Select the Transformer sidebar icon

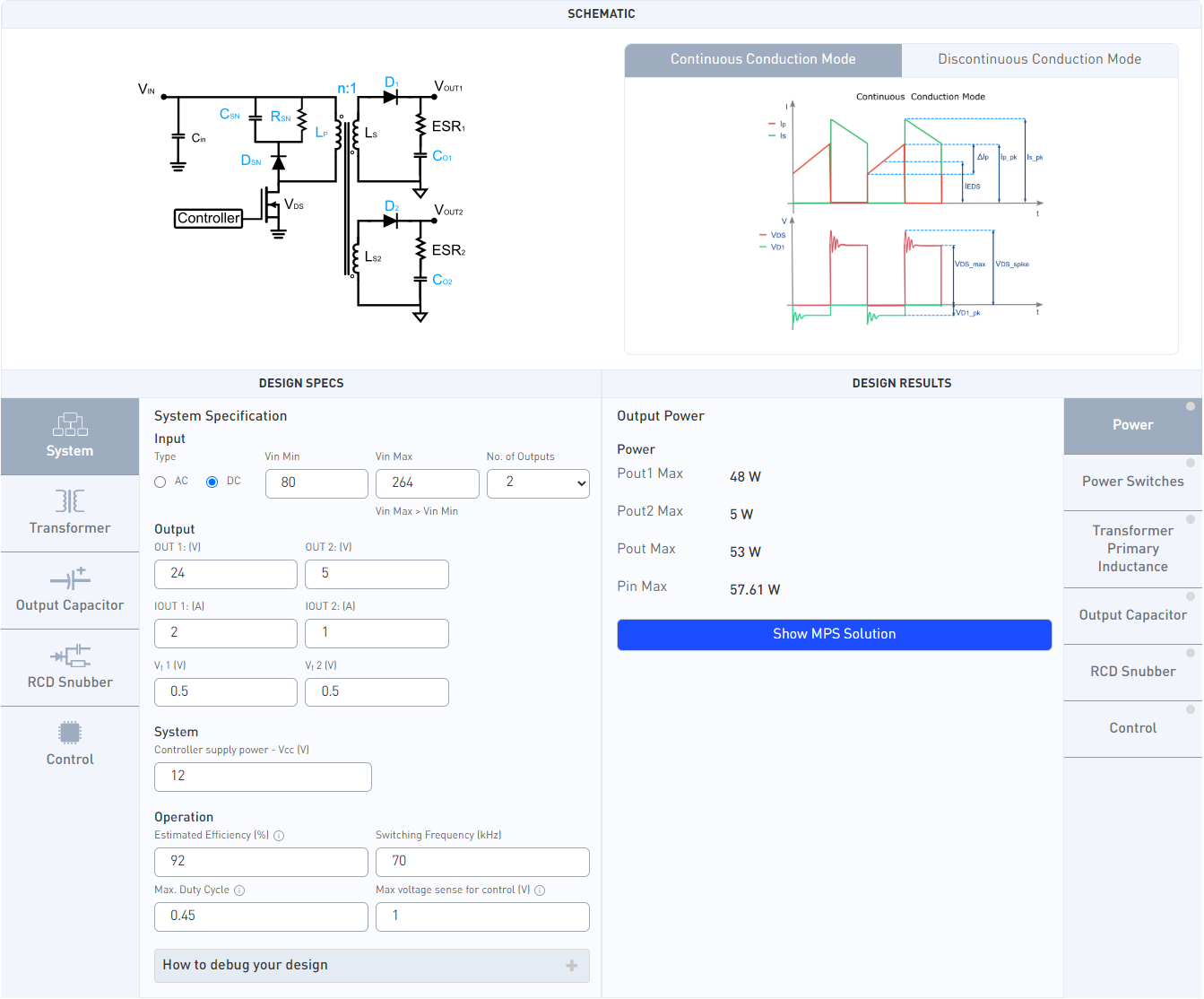pyautogui.click(x=70, y=501)
